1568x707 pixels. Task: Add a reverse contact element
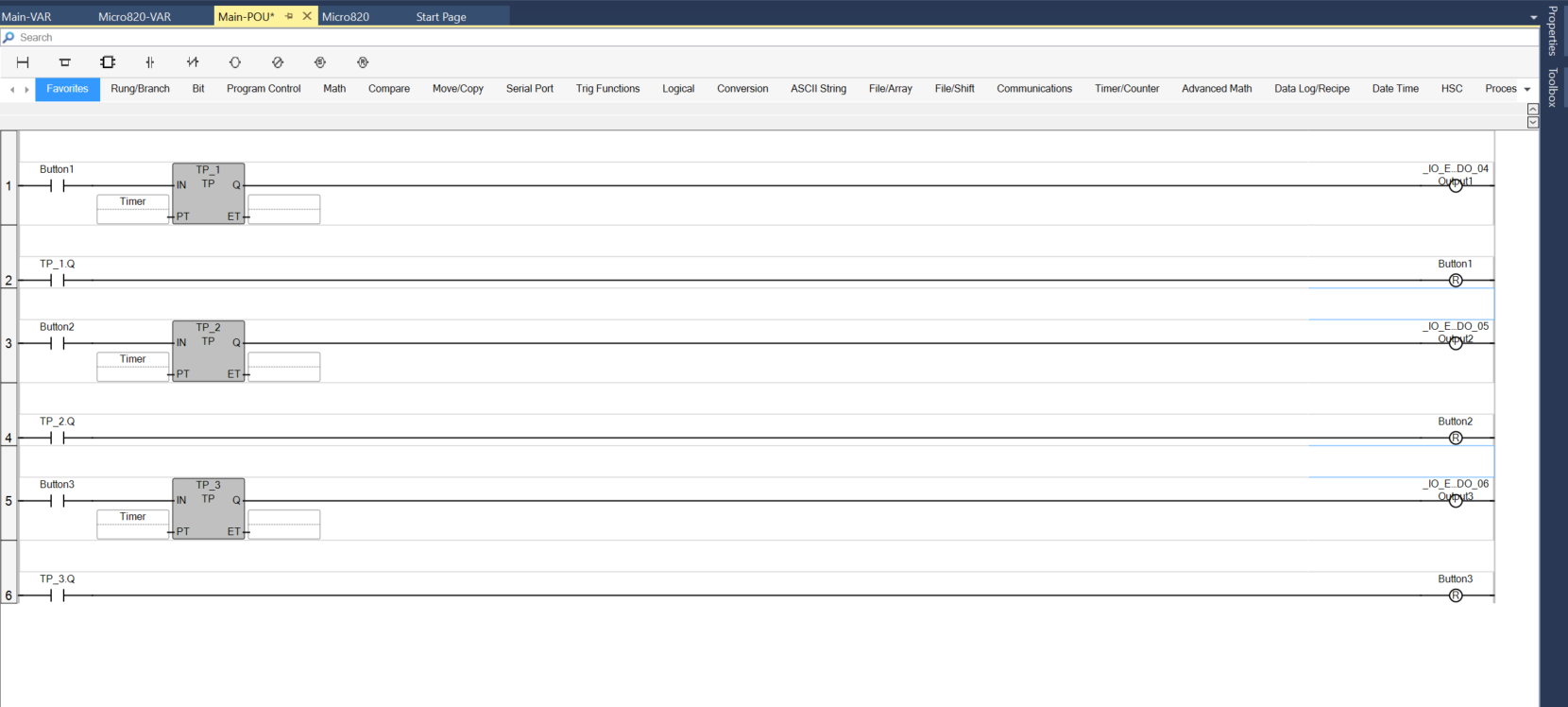[193, 62]
